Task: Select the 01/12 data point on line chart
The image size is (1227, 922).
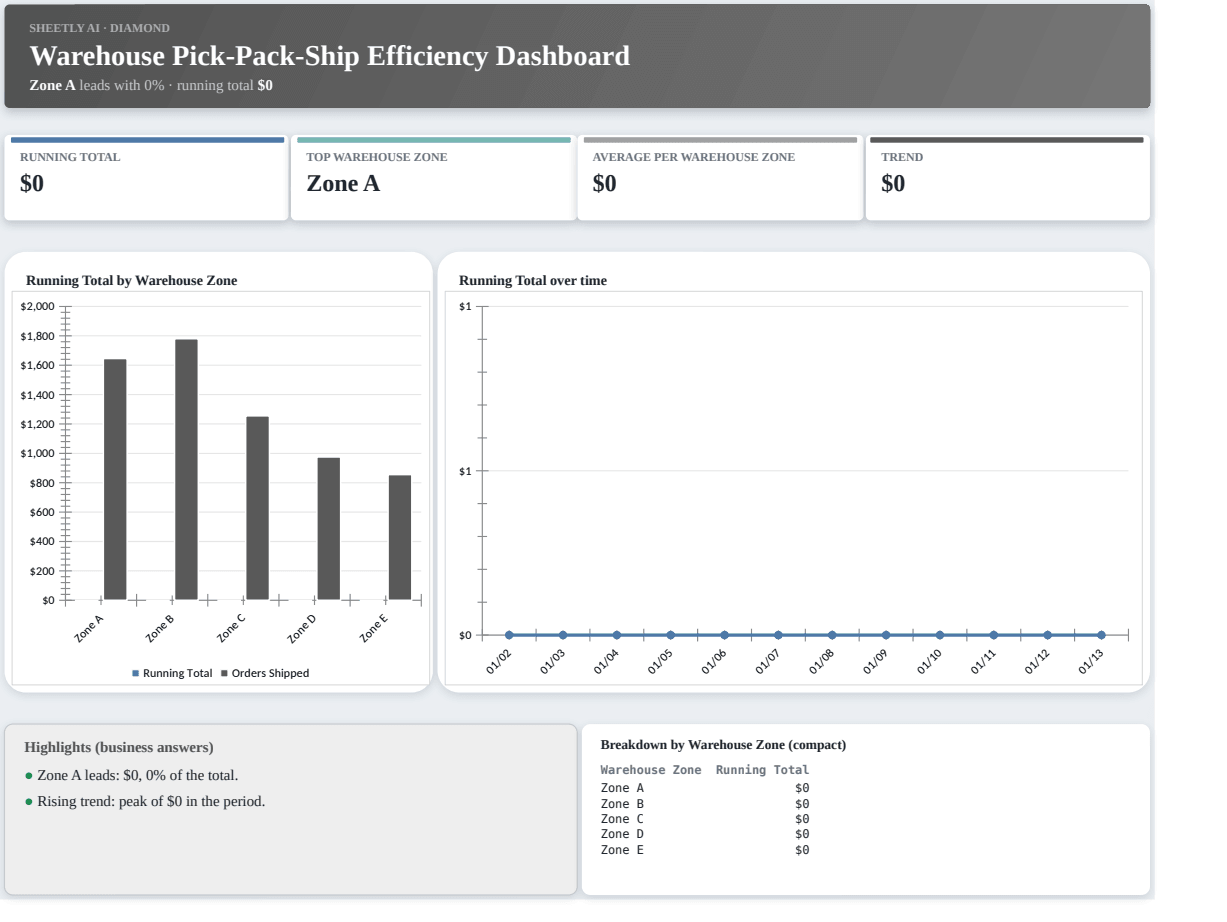Action: pyautogui.click(x=1048, y=635)
